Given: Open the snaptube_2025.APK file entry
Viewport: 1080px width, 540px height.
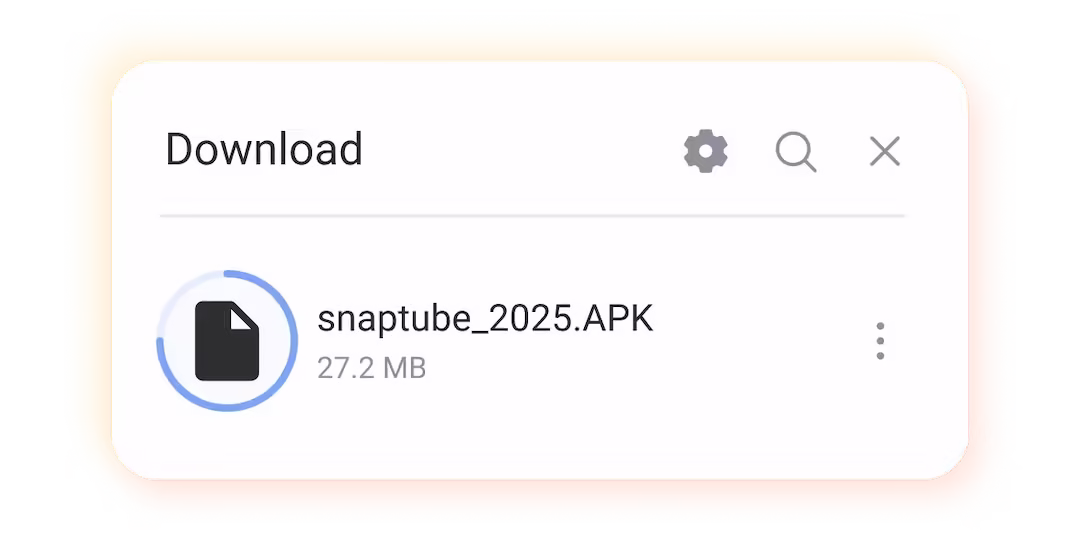Looking at the screenshot, I should (532, 340).
